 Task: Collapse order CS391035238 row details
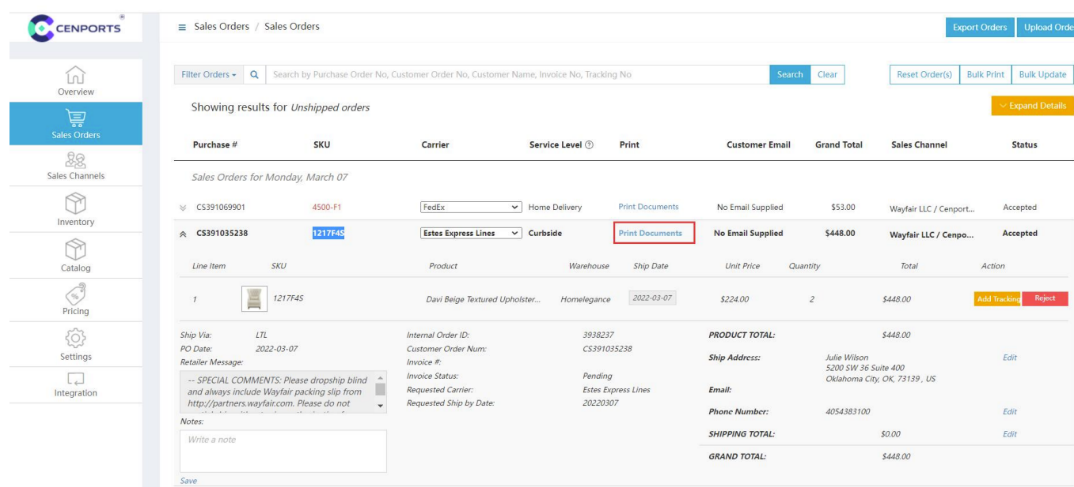tap(182, 234)
